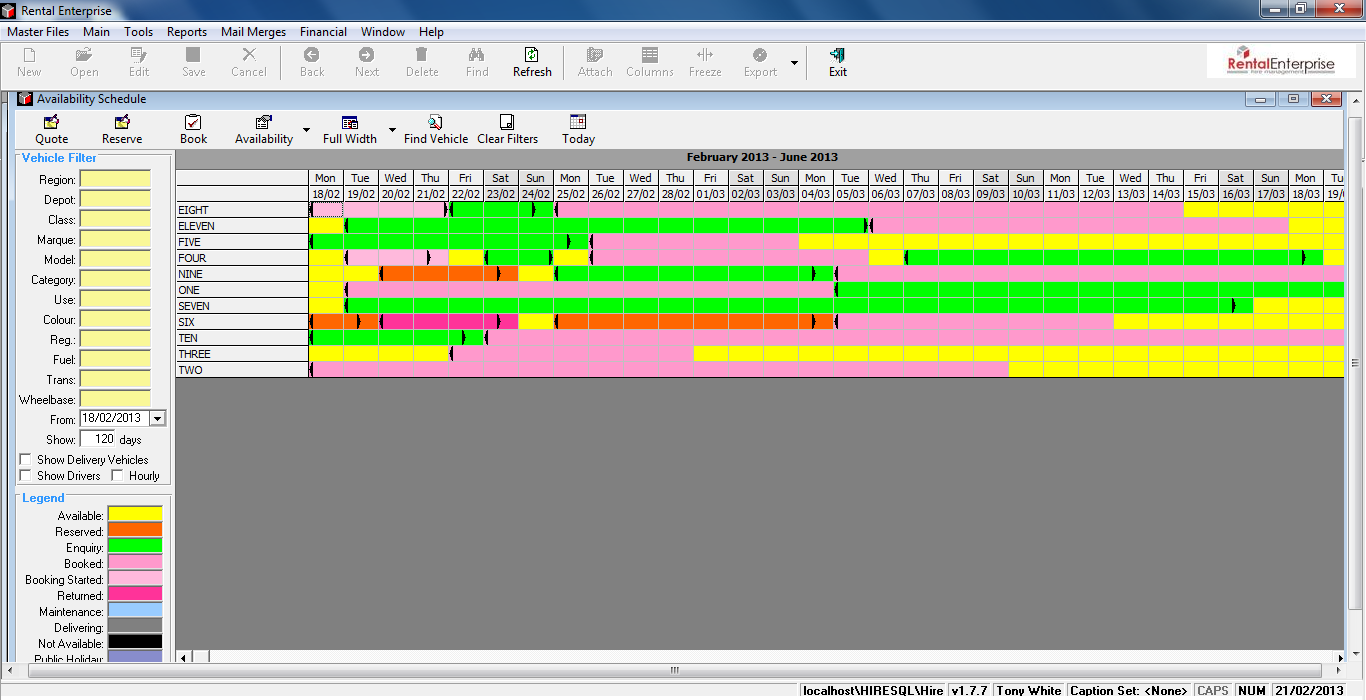Open the Window menu
The width and height of the screenshot is (1366, 700).
[383, 32]
